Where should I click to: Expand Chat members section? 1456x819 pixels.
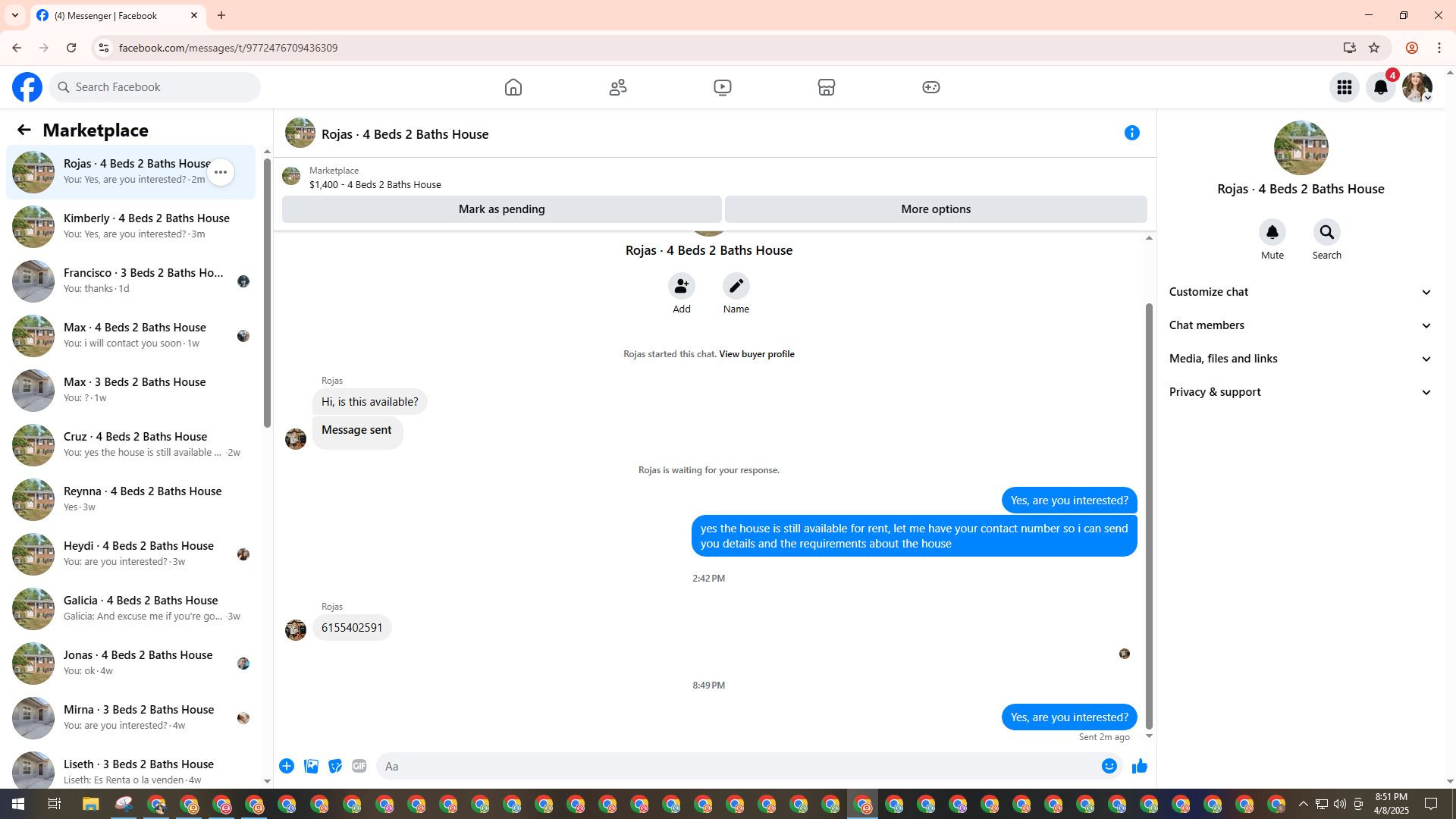coord(1300,325)
